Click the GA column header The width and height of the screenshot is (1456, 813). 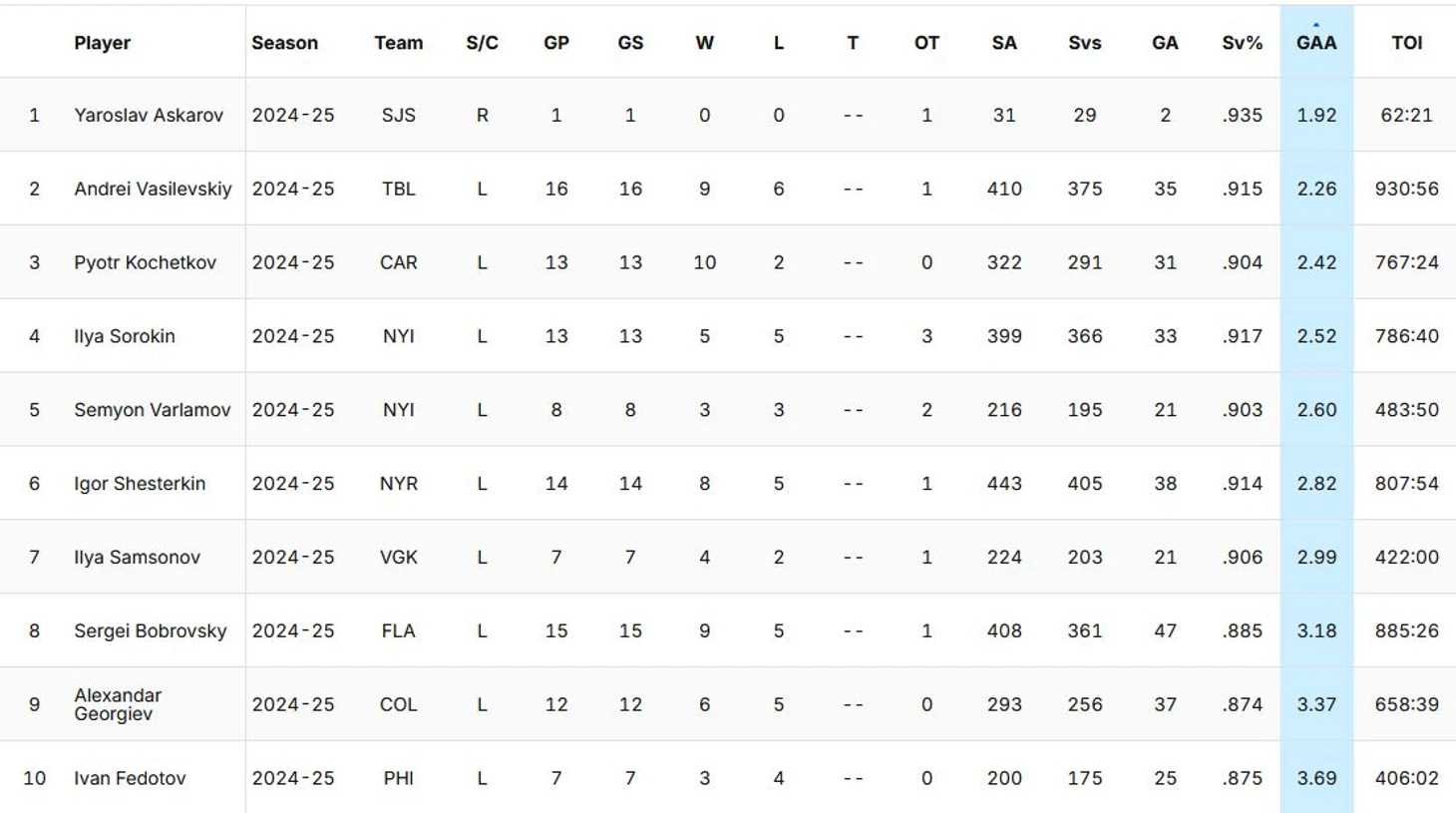coord(1165,43)
